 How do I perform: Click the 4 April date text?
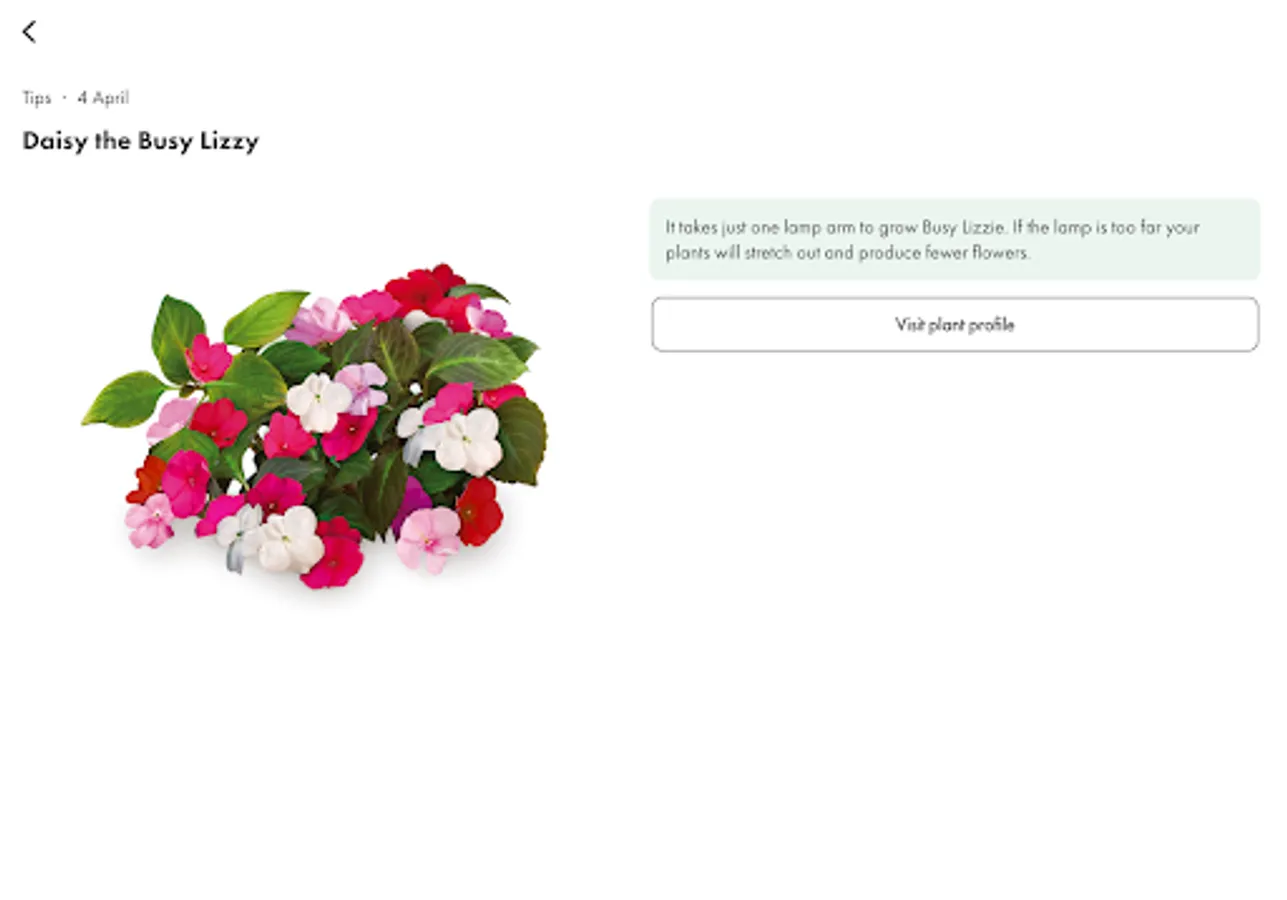pyautogui.click(x=103, y=98)
